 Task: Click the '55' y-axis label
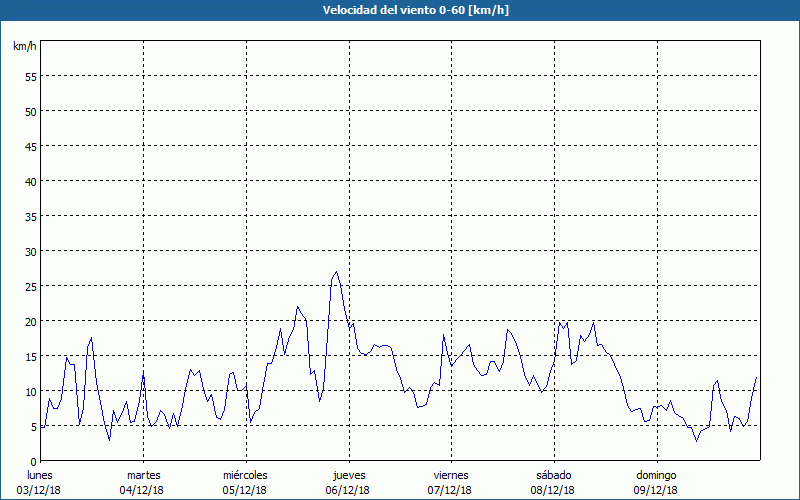tap(31, 77)
